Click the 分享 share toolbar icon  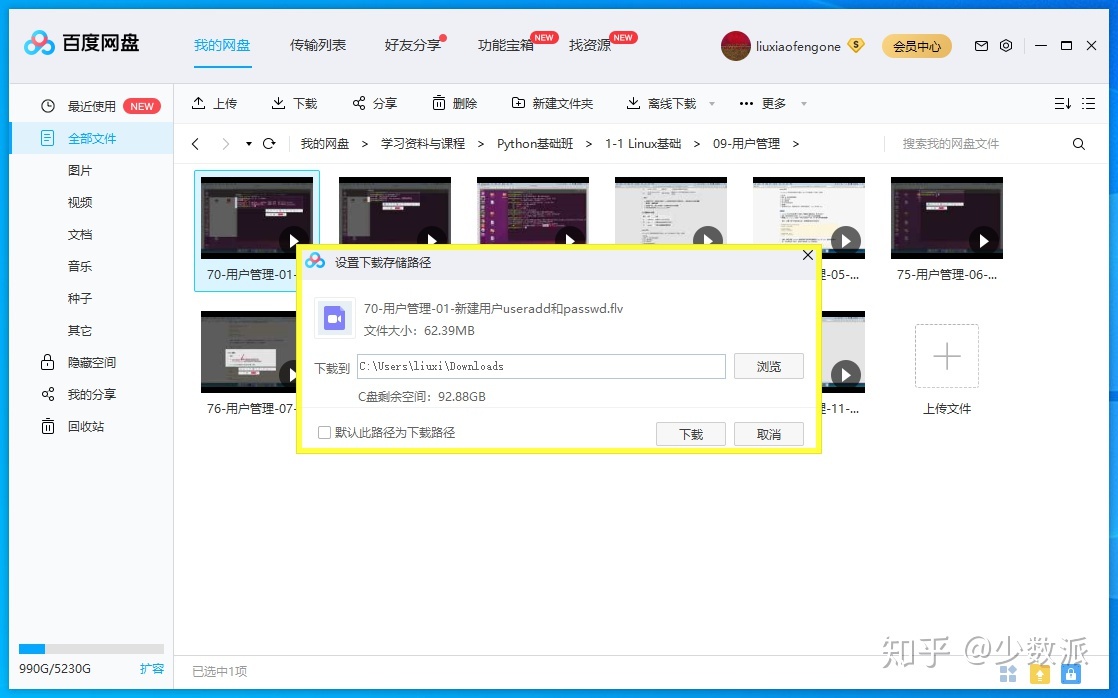coord(359,103)
